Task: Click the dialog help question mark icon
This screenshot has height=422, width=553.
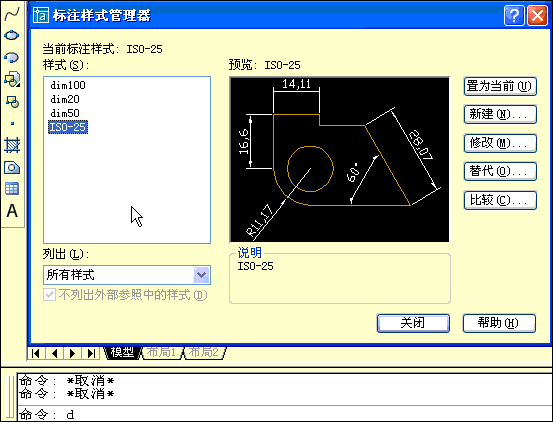Action: coord(514,16)
